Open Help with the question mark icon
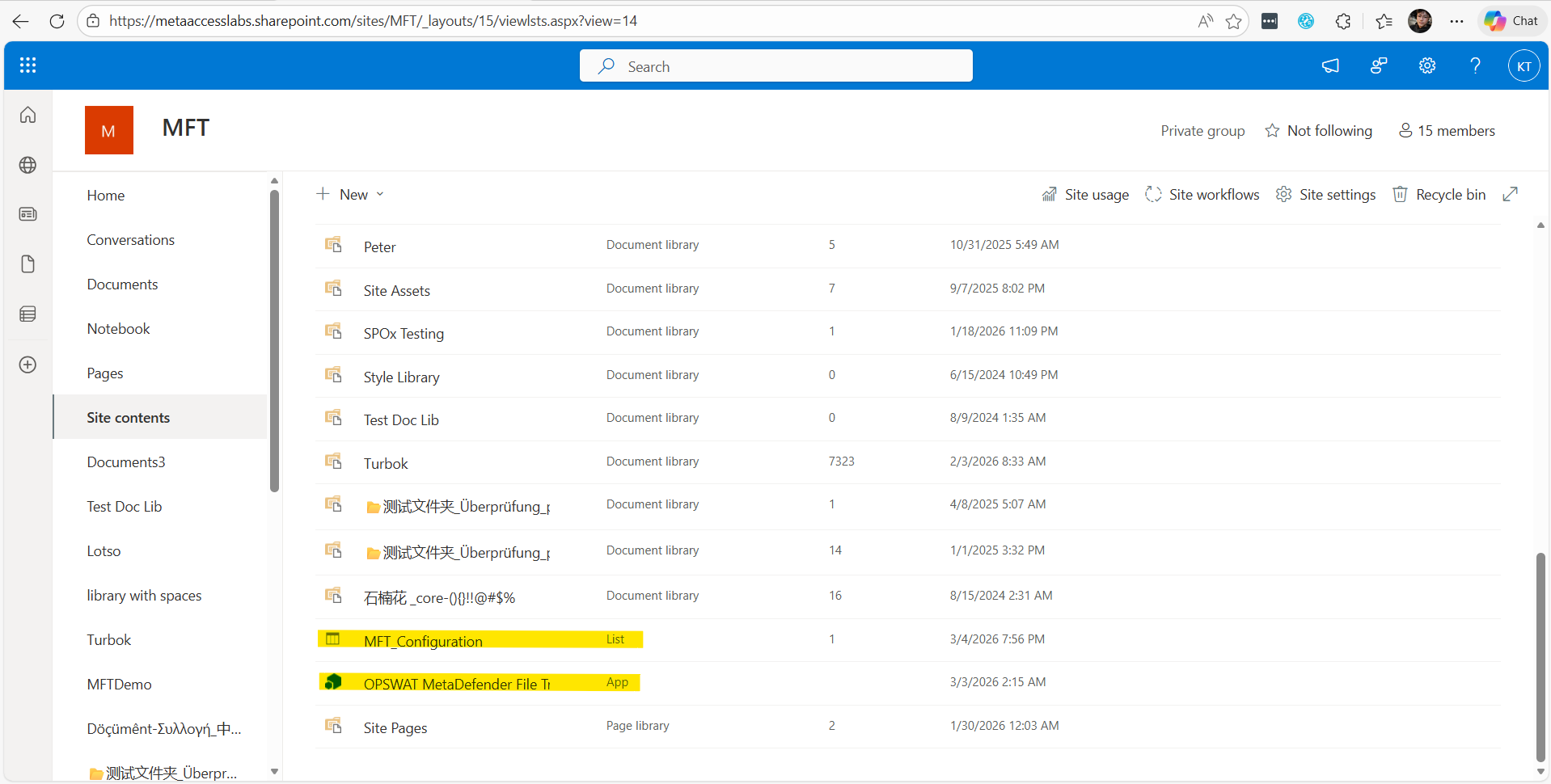 [x=1475, y=65]
